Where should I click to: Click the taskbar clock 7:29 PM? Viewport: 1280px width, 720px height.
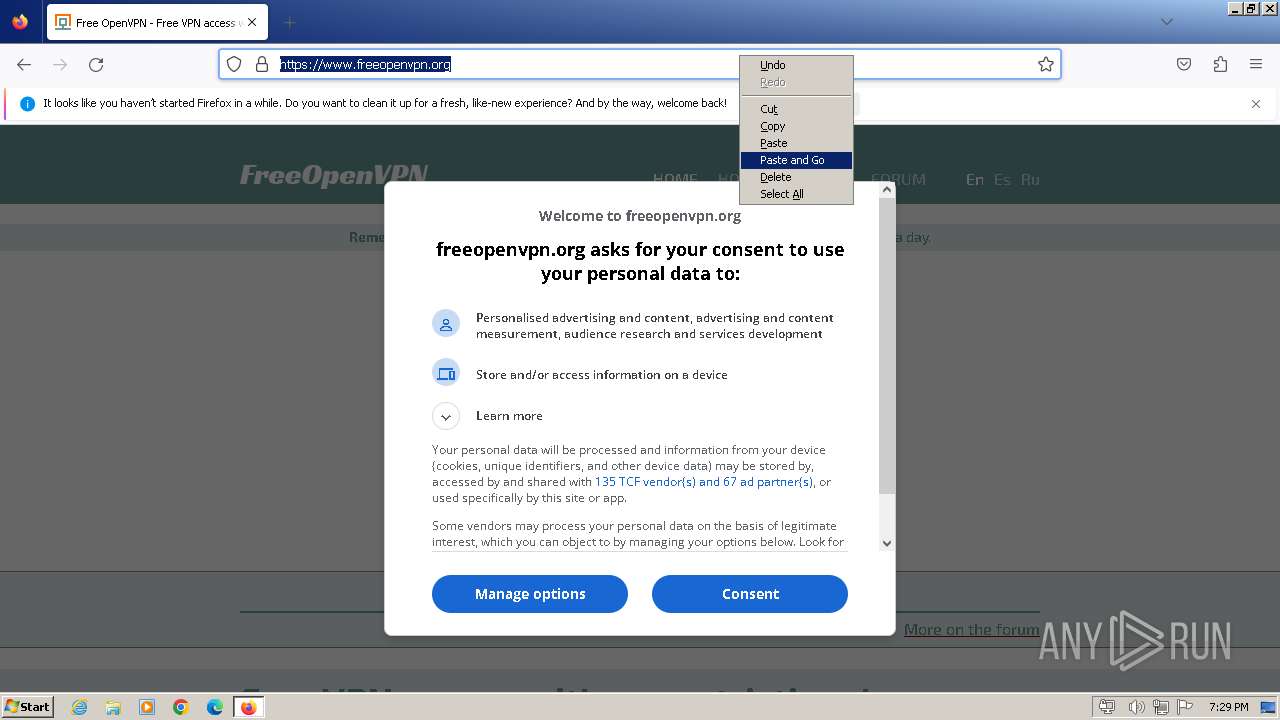pos(1228,707)
